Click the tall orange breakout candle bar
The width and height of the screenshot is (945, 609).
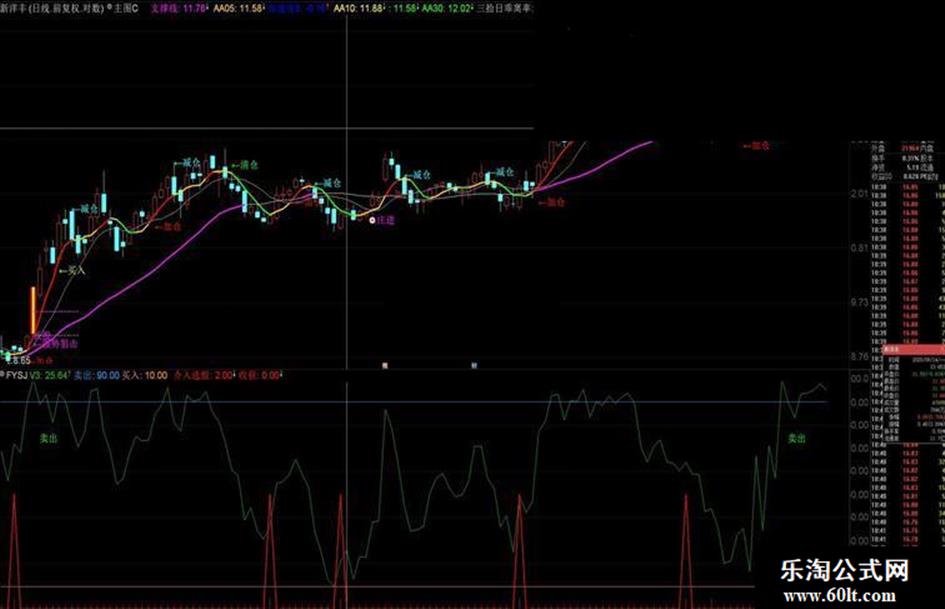pos(33,311)
